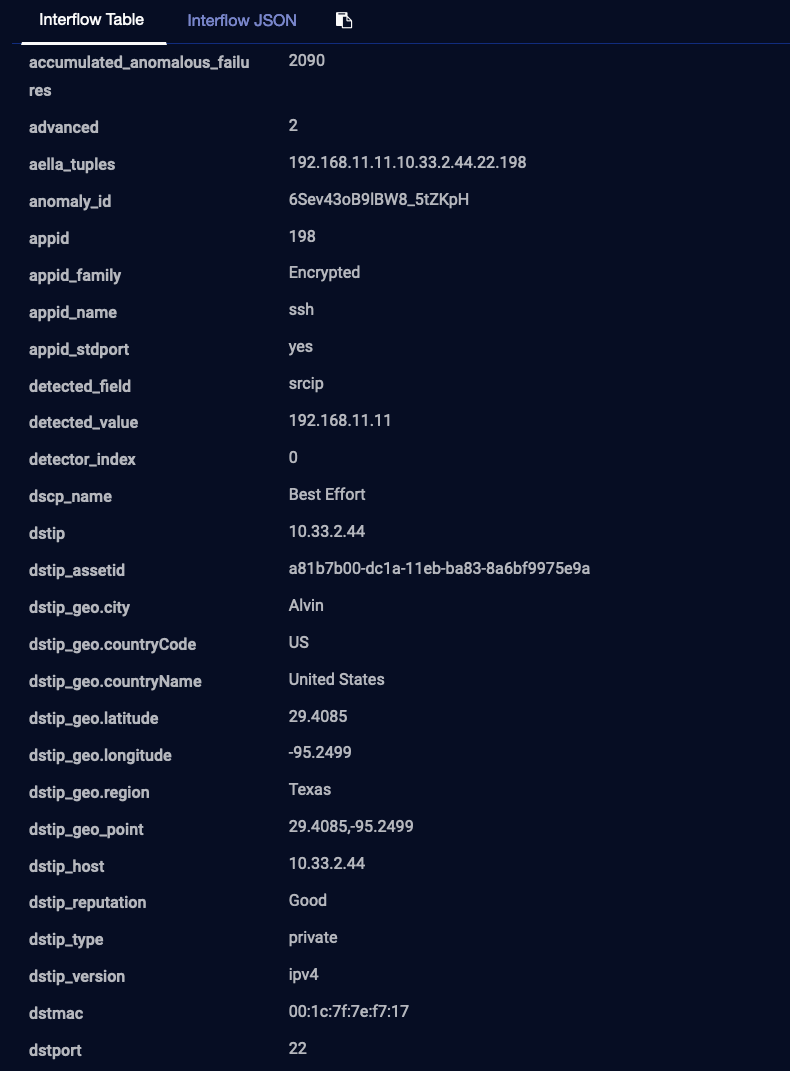Click the dstip value 10.33.2.44
Screen dimensions: 790x1071
pos(327,532)
